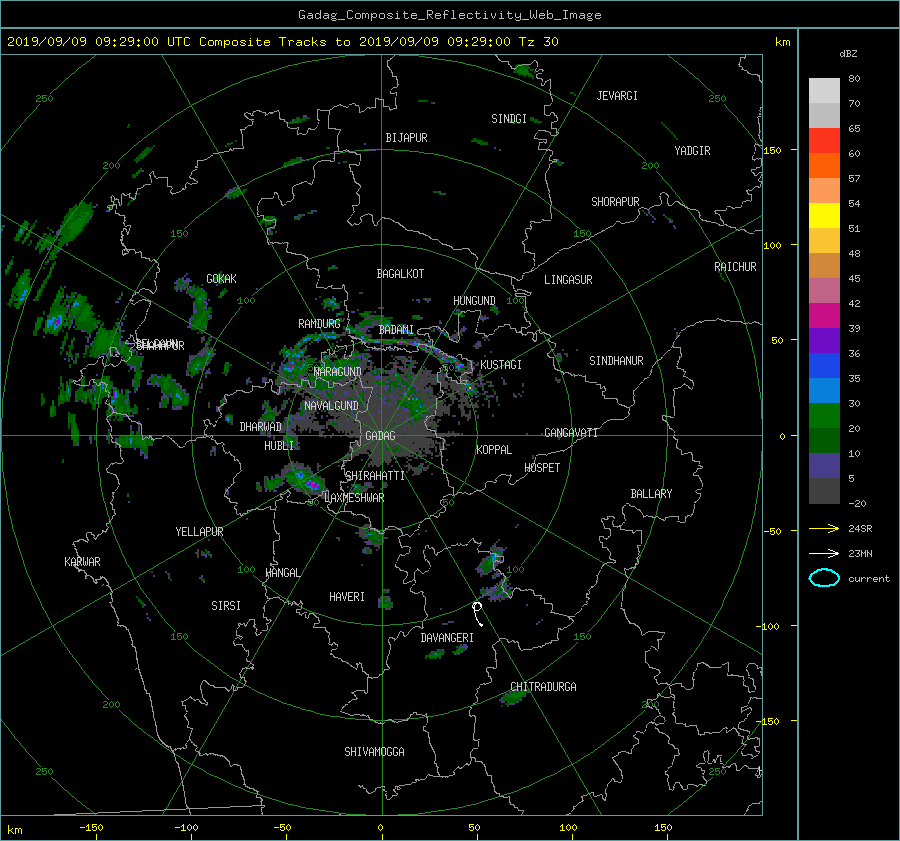Click the NARAGUND label
Screen dimensions: 900x841
[x=338, y=372]
